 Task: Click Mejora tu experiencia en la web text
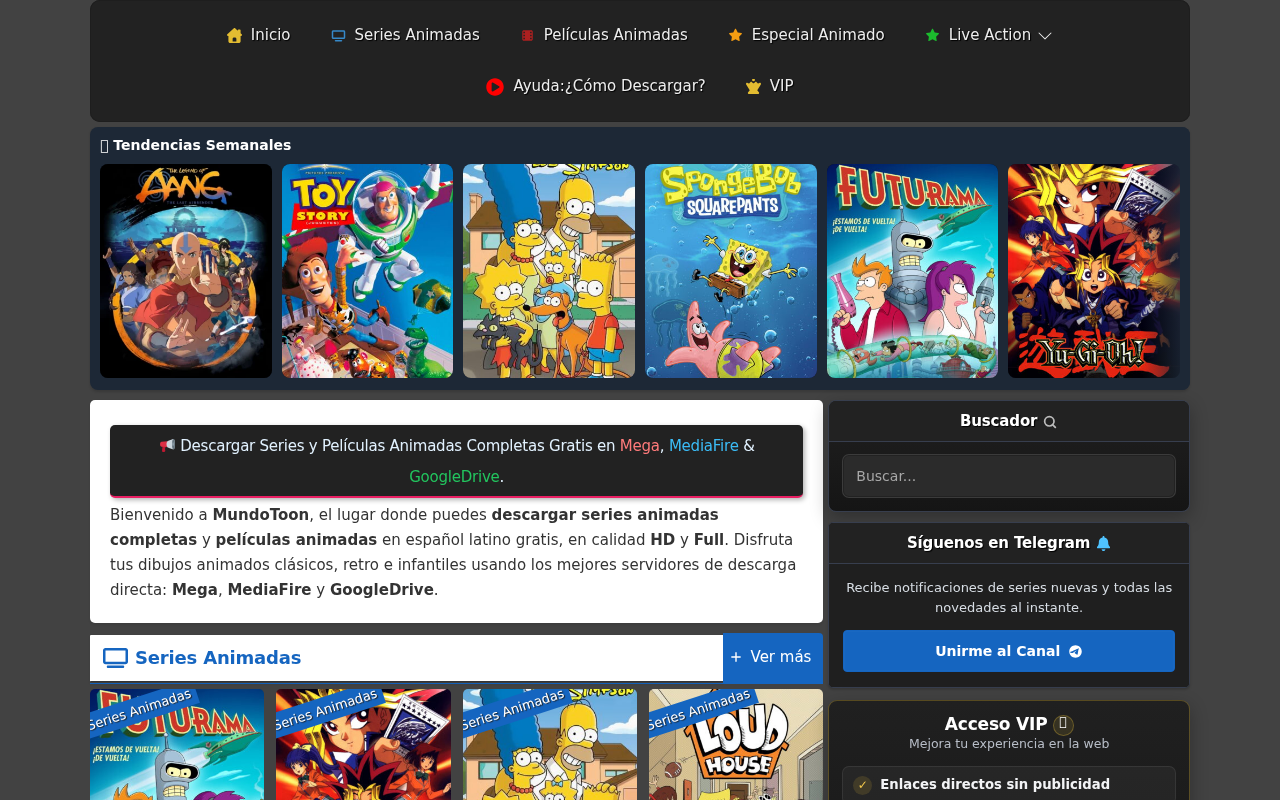point(1009,744)
